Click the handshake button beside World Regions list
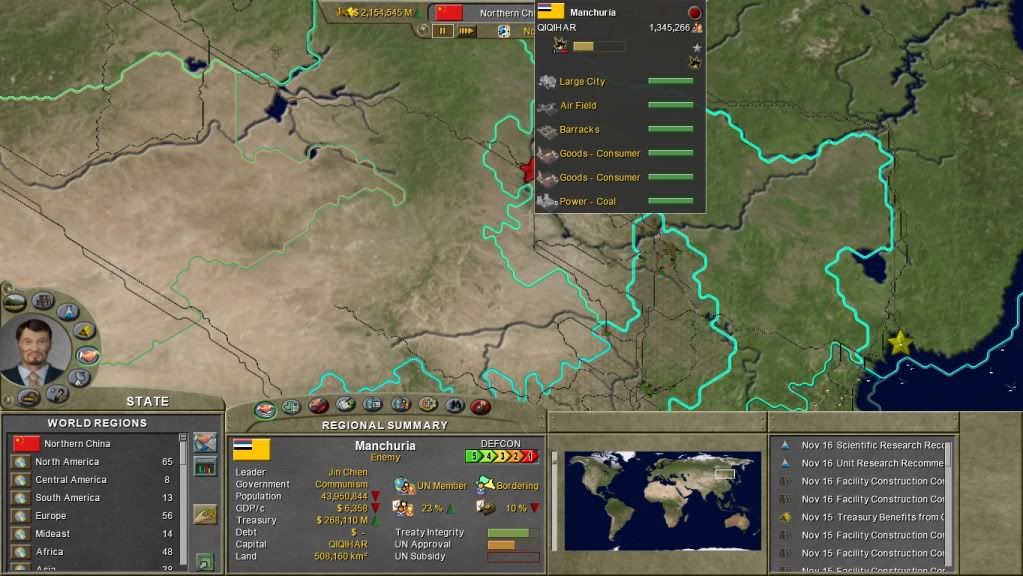The width and height of the screenshot is (1023, 576). pyautogui.click(x=205, y=442)
